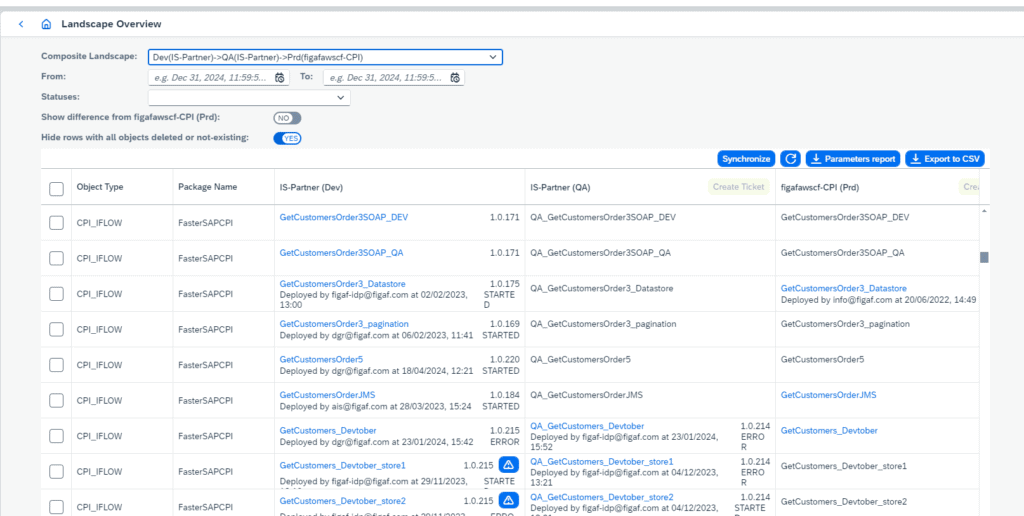Click warning icon for GetCustomers_Devtober_store2

509,500
